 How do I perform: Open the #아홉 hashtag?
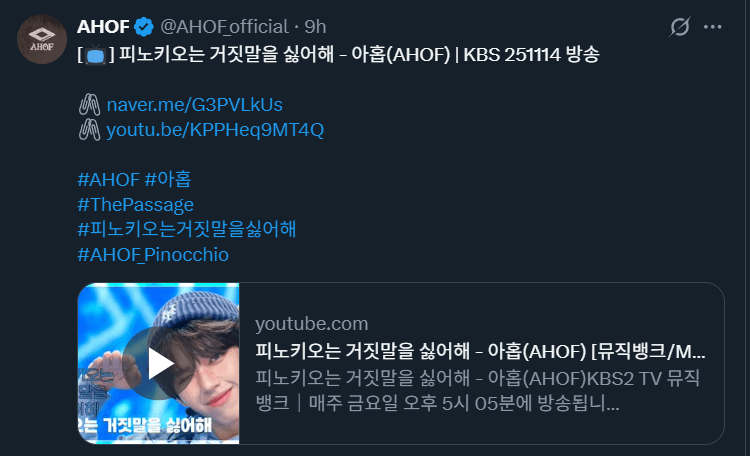(x=168, y=180)
